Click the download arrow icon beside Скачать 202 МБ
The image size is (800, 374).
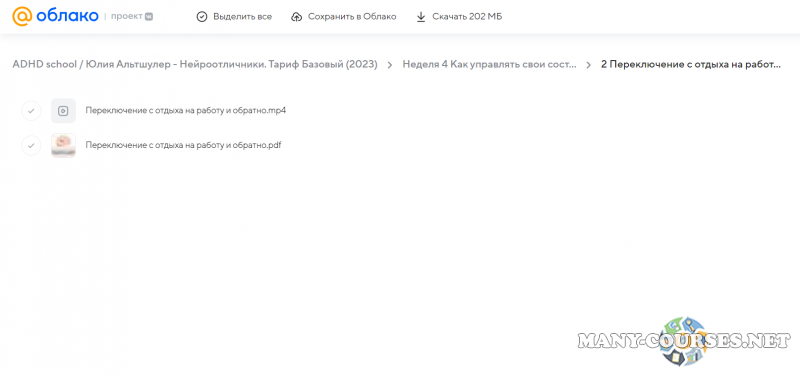tap(421, 17)
